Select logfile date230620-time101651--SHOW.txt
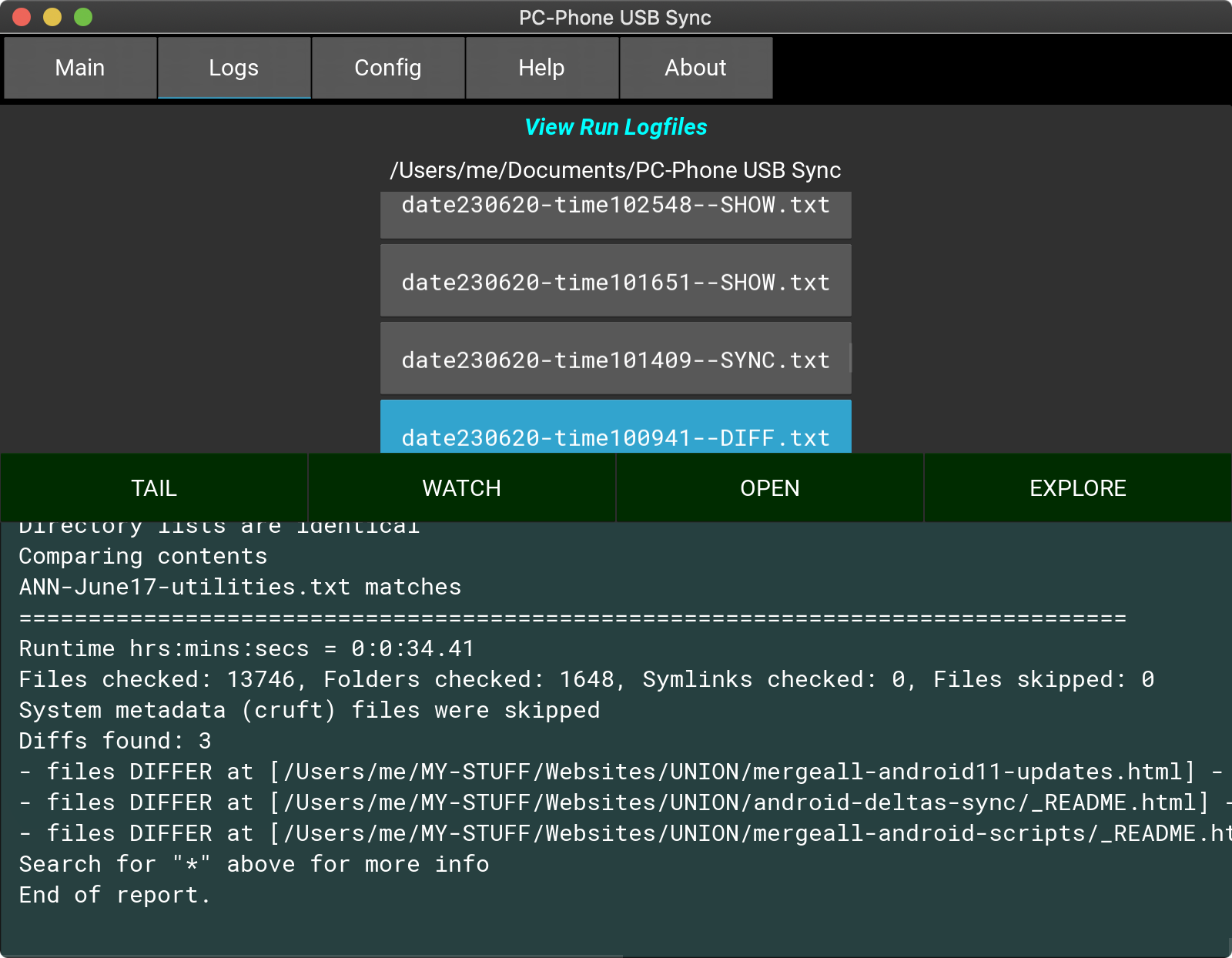1232x958 pixels. 616,281
